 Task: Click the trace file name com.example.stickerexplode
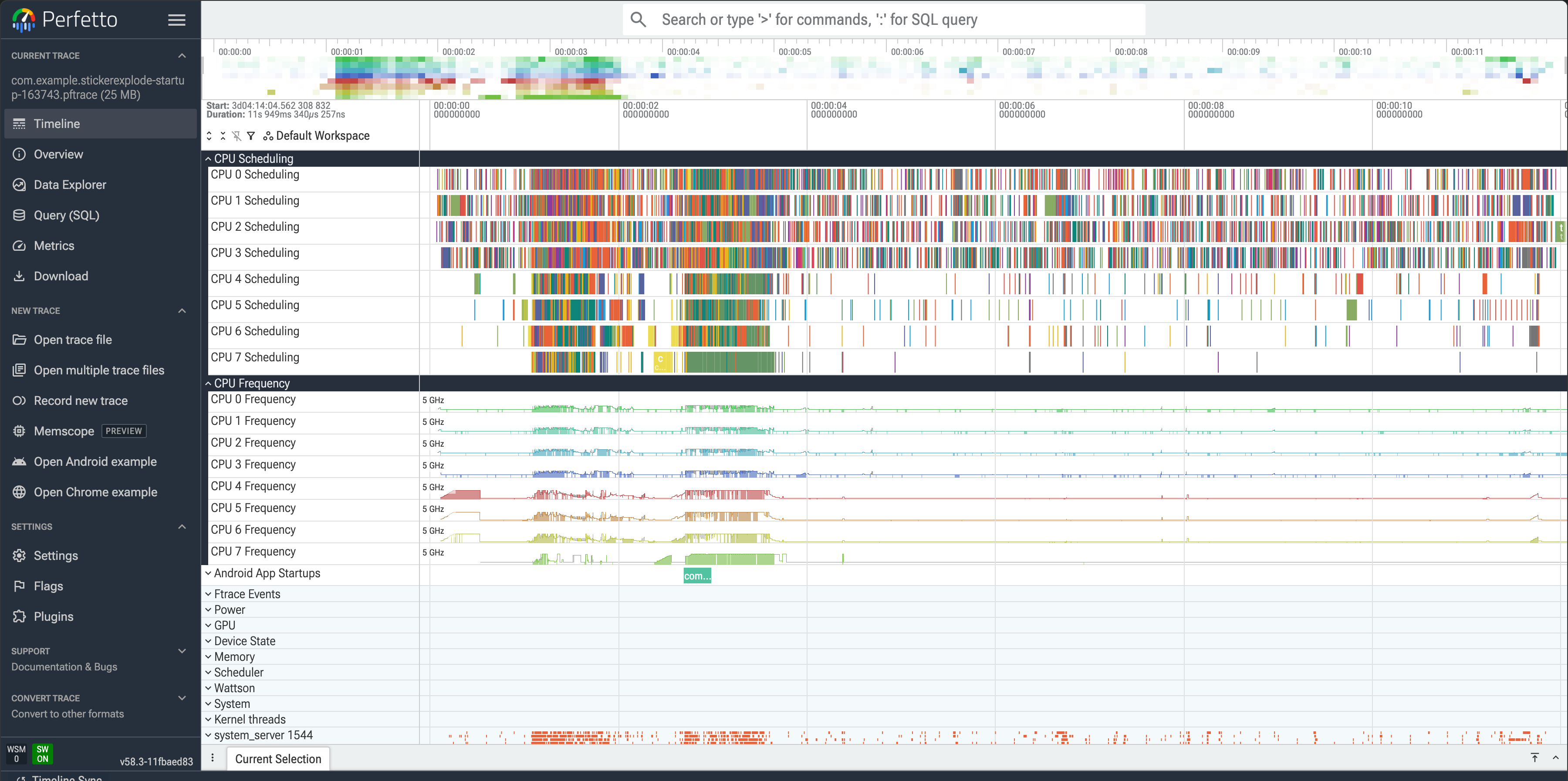click(x=98, y=87)
